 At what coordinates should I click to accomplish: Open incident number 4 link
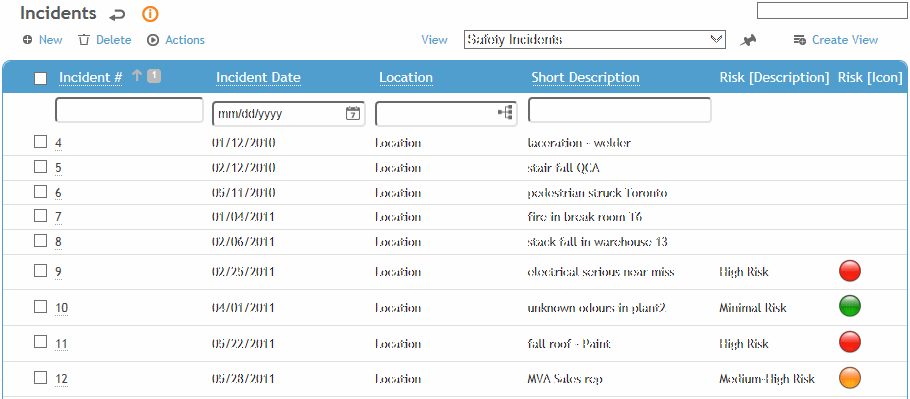click(58, 144)
